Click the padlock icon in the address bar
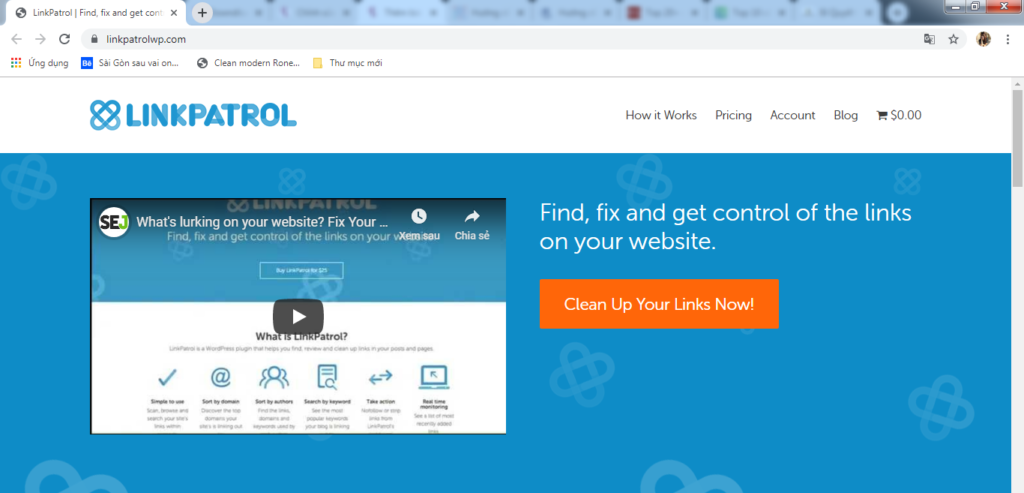The width and height of the screenshot is (1024, 493). pos(94,39)
